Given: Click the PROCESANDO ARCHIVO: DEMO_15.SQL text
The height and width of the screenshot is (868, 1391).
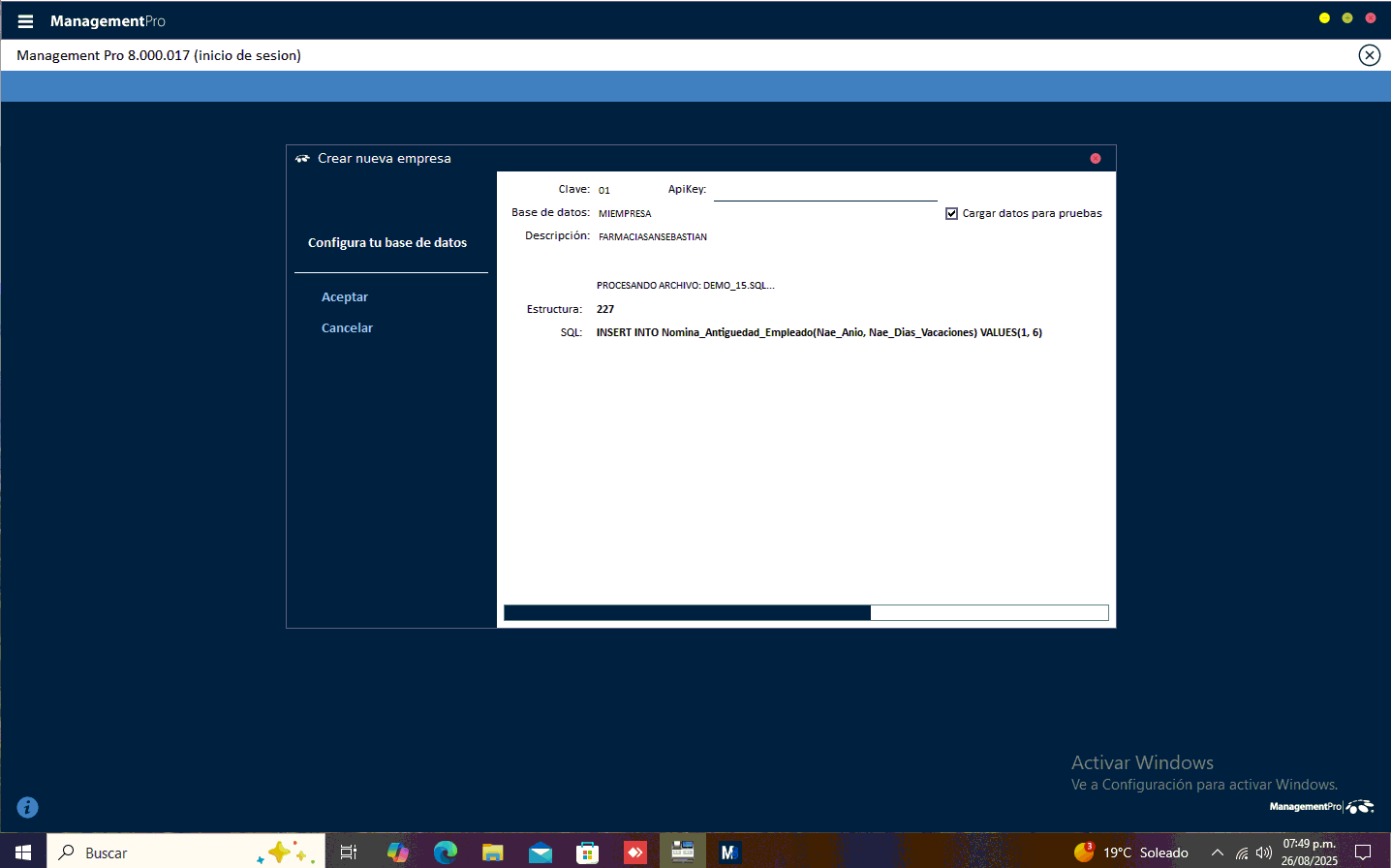Looking at the screenshot, I should pos(686,286).
